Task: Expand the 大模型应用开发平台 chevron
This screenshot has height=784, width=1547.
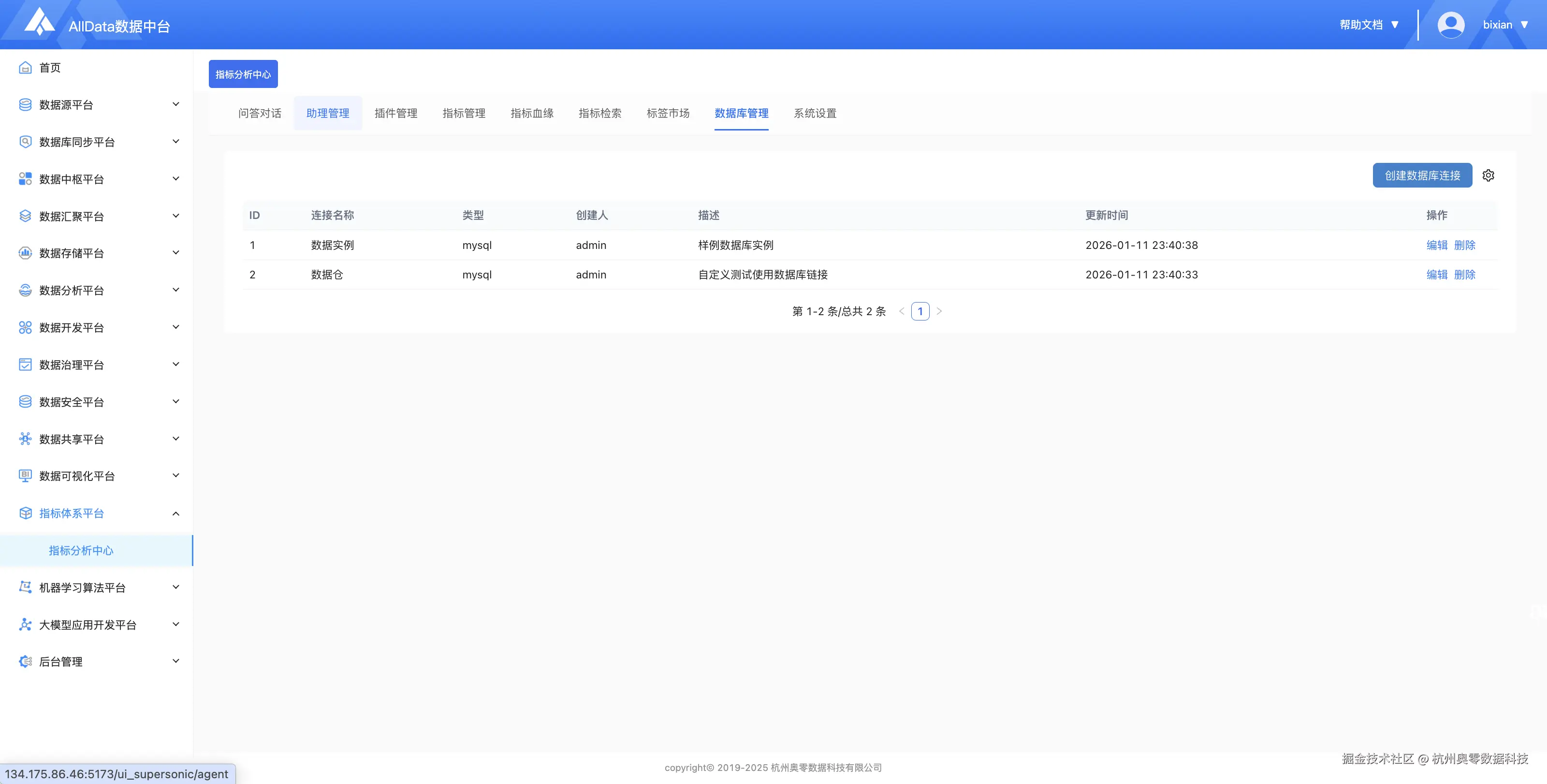Action: pyautogui.click(x=176, y=624)
